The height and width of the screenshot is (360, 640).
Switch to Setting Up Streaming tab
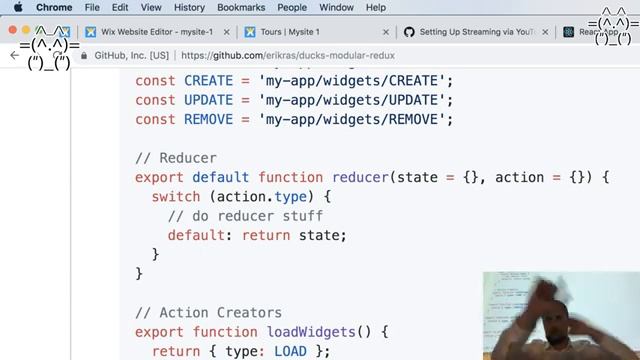[476, 32]
